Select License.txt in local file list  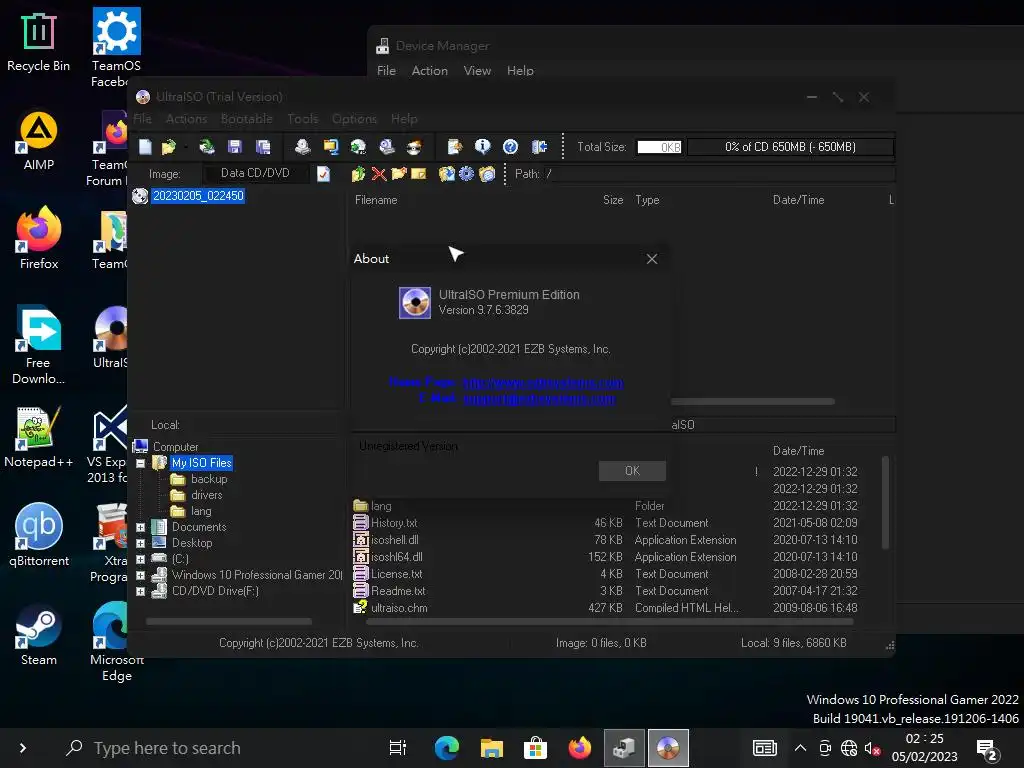(396, 574)
